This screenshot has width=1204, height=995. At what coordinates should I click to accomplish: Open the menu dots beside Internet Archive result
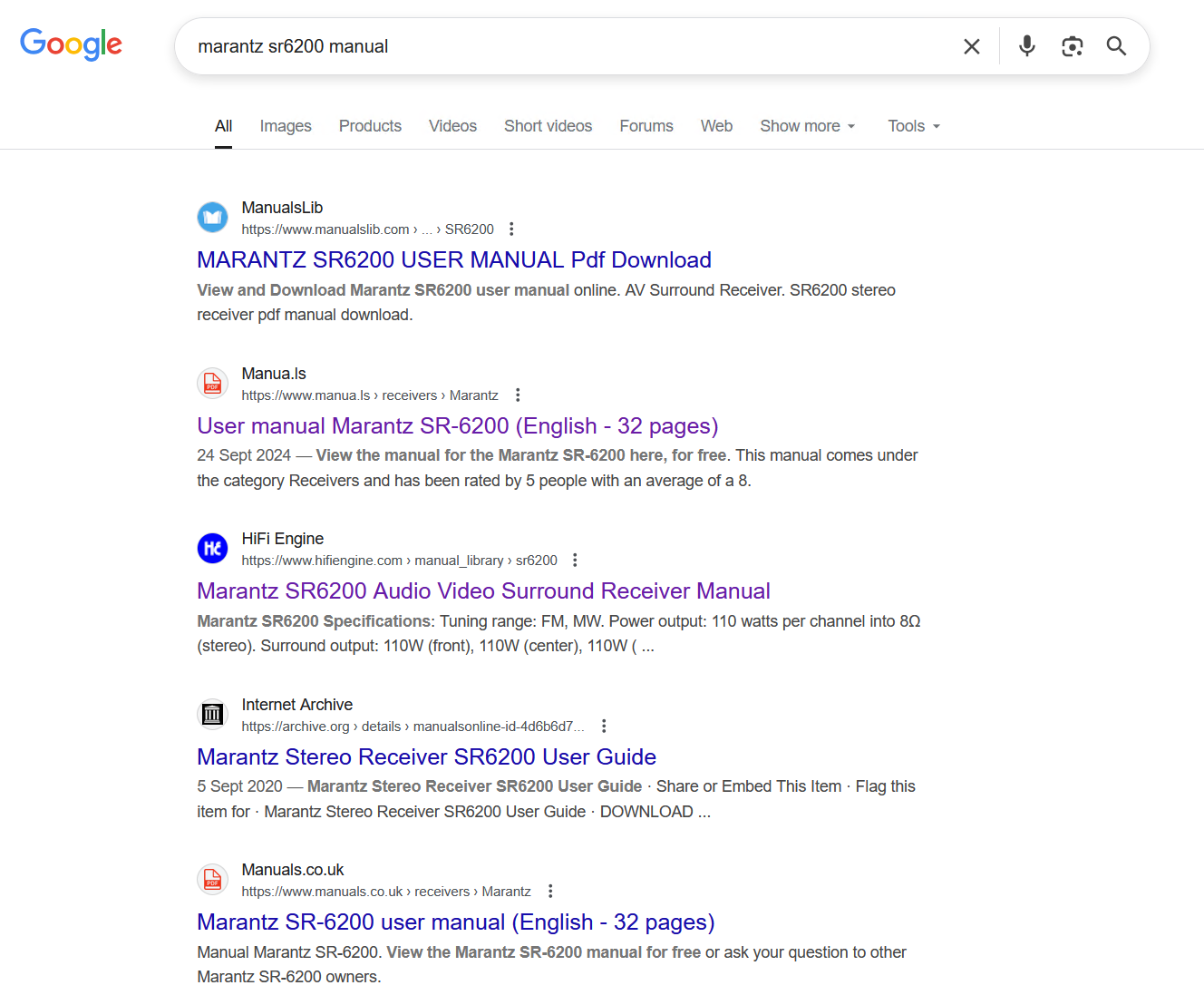point(604,727)
